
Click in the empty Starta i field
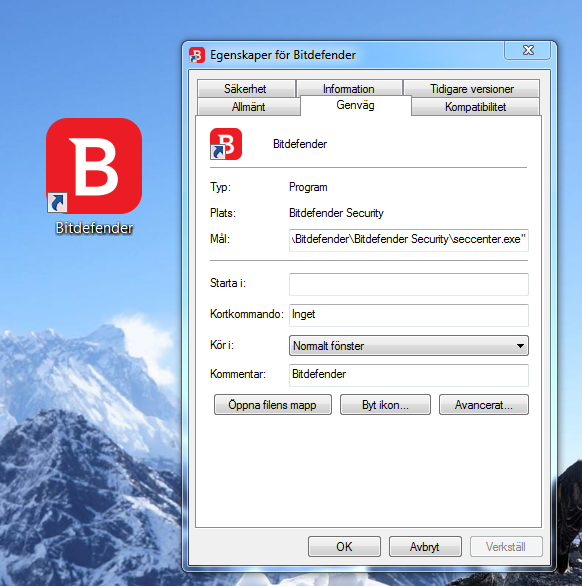409,284
